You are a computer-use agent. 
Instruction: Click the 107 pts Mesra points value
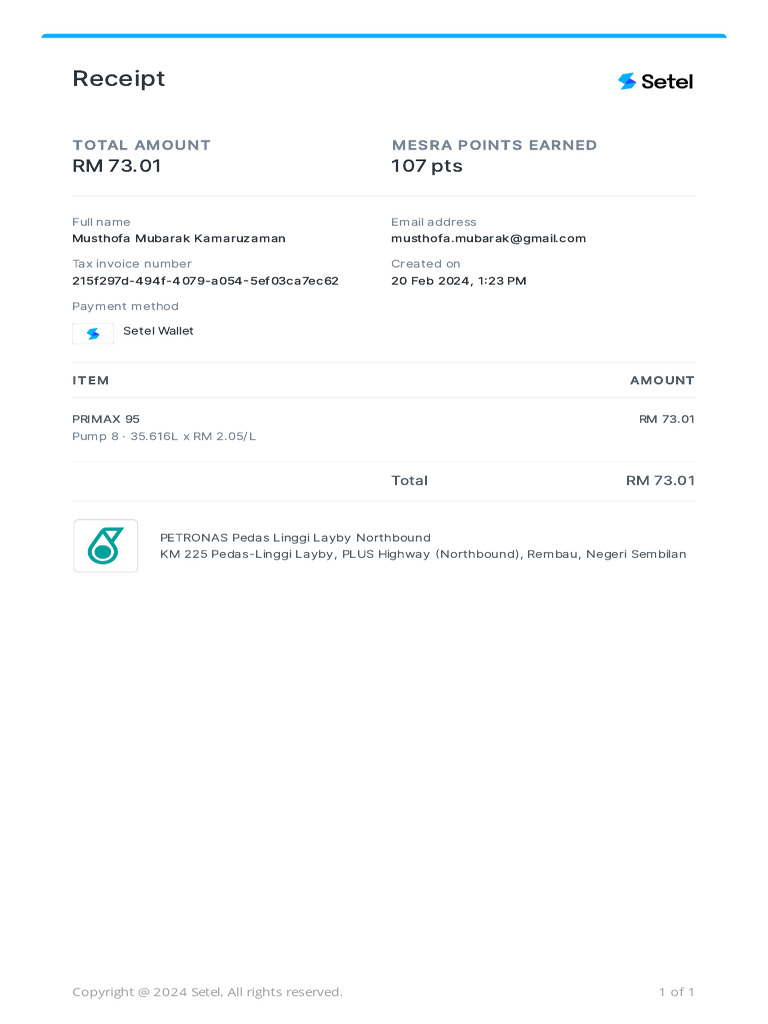coord(426,167)
